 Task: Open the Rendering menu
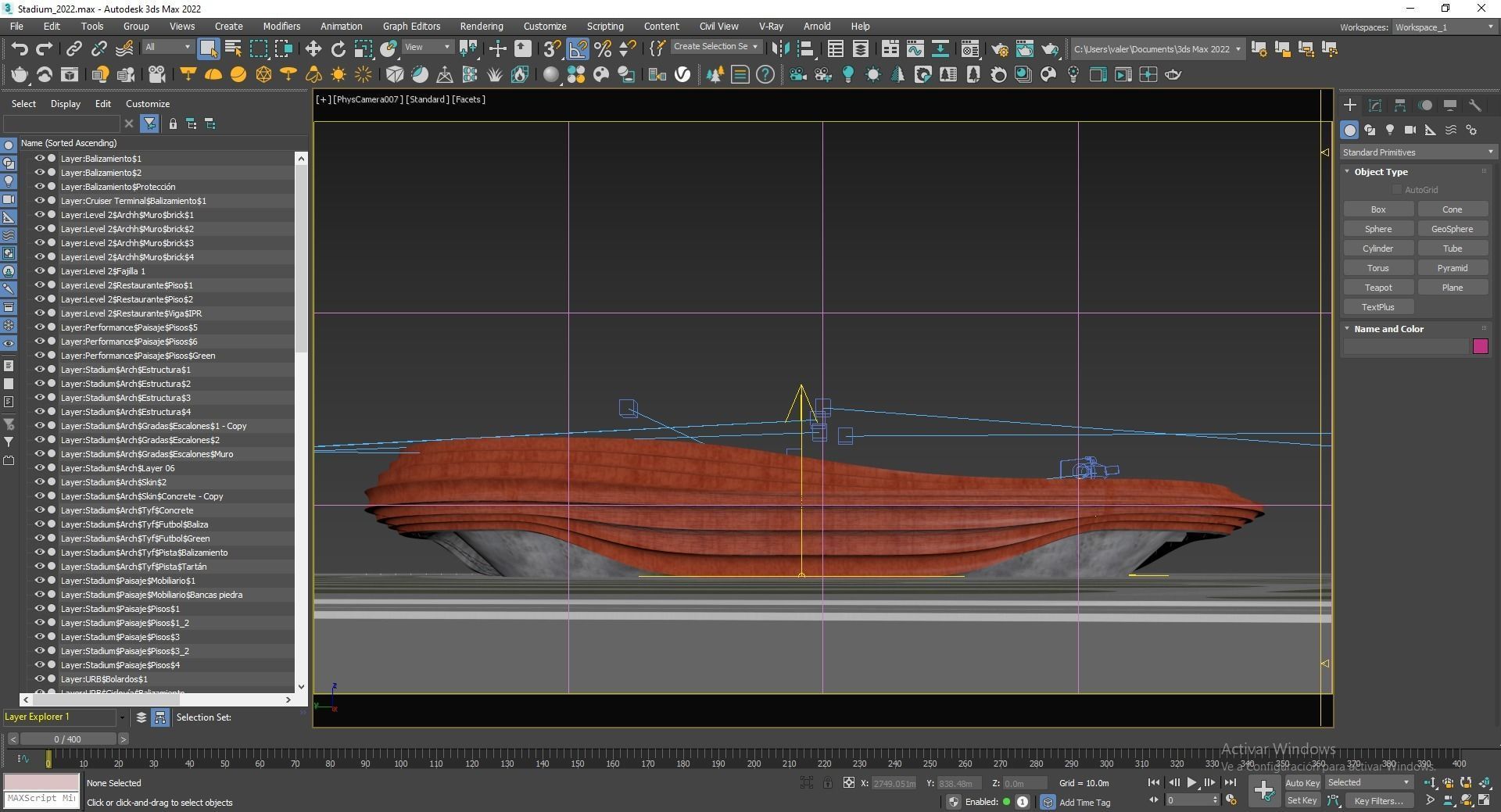(x=481, y=26)
